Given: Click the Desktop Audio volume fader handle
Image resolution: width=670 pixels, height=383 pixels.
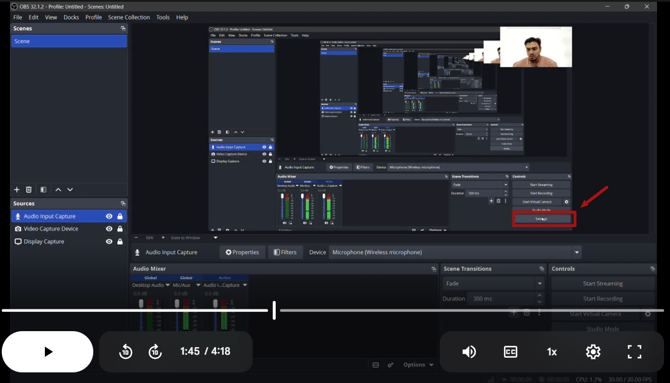Looking at the screenshot, I should tap(141, 303).
